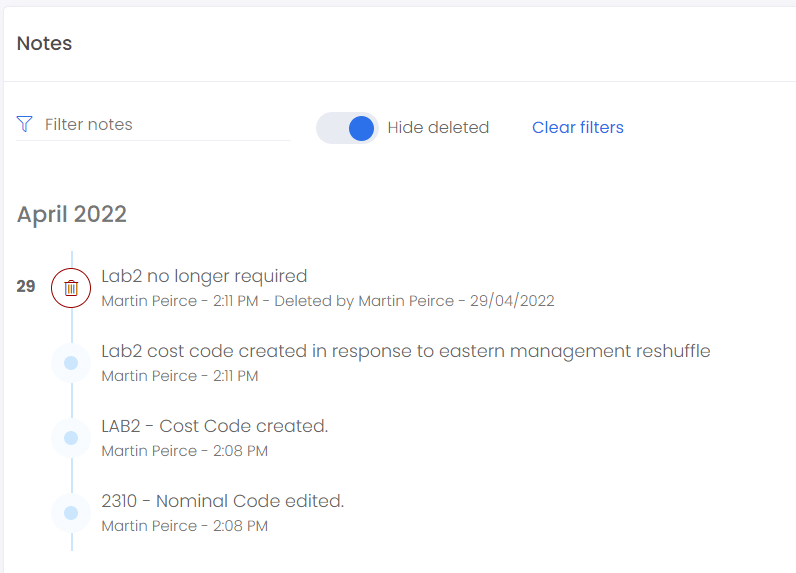
Task: Select the timeline dot for 2310 Nominal Code edited
Action: [x=71, y=513]
